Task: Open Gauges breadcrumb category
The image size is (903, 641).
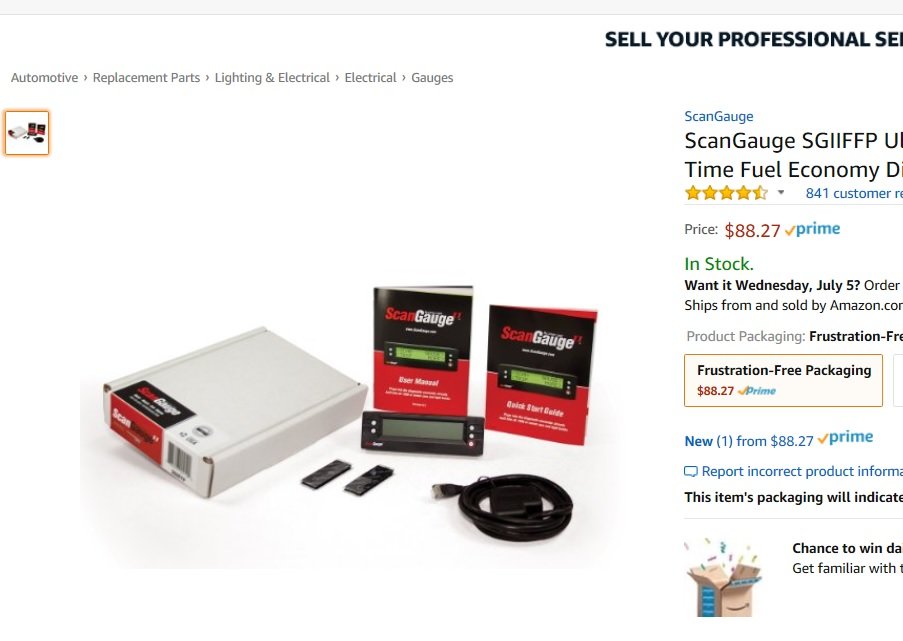Action: point(432,78)
